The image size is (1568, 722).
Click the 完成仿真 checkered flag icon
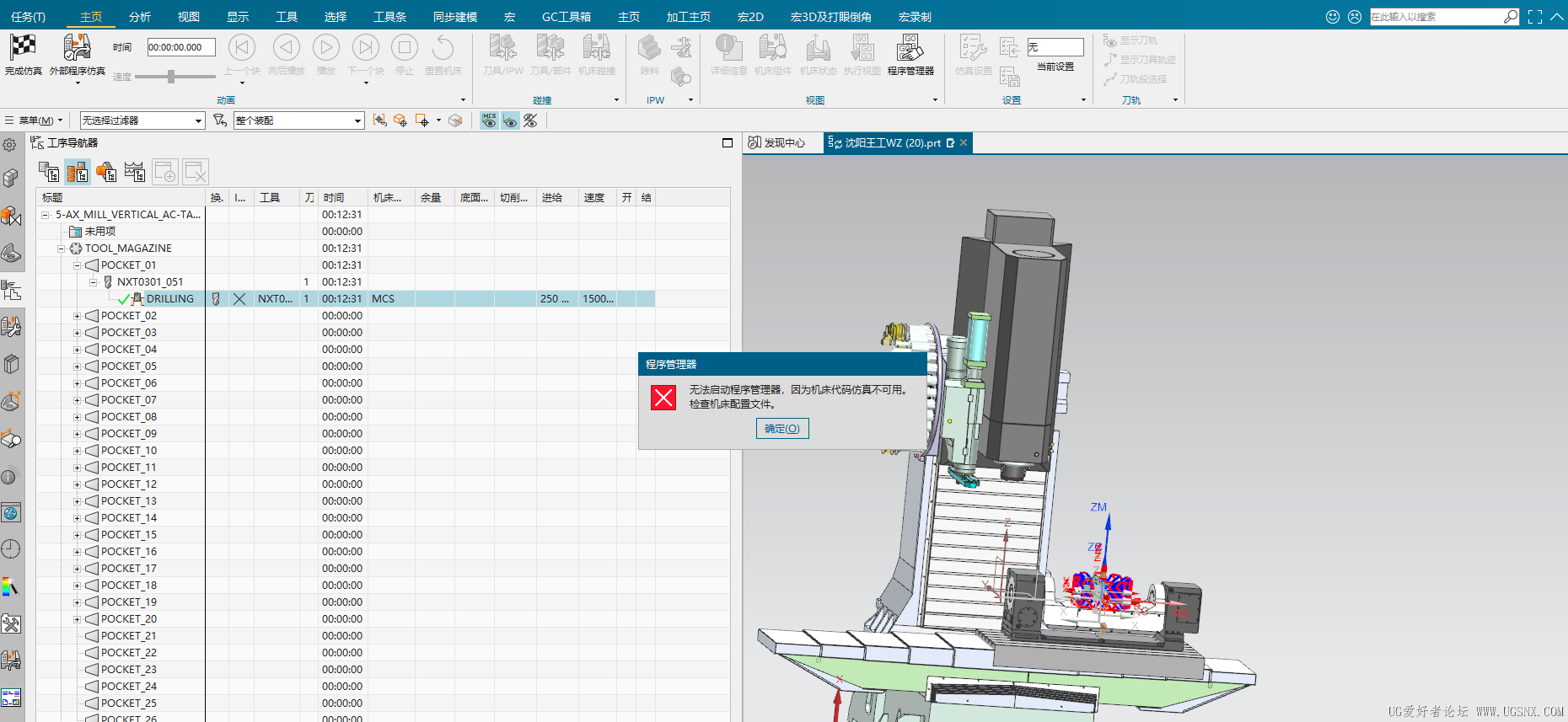click(23, 47)
